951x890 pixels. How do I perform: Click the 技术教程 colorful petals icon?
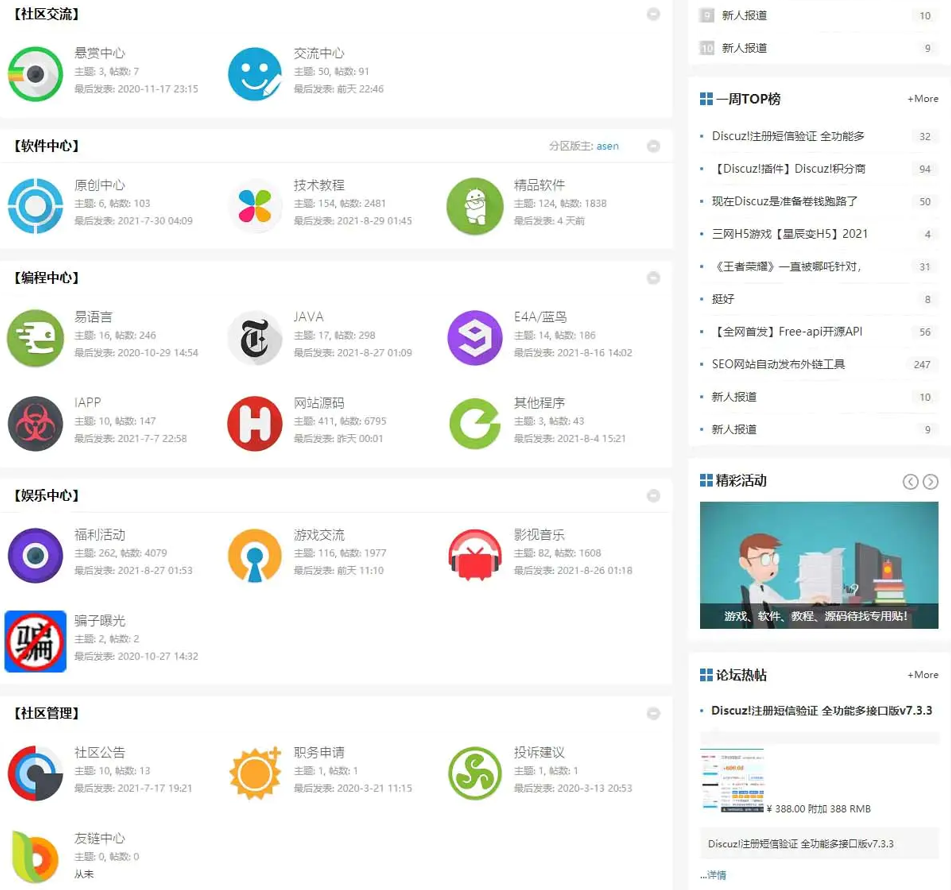[254, 206]
